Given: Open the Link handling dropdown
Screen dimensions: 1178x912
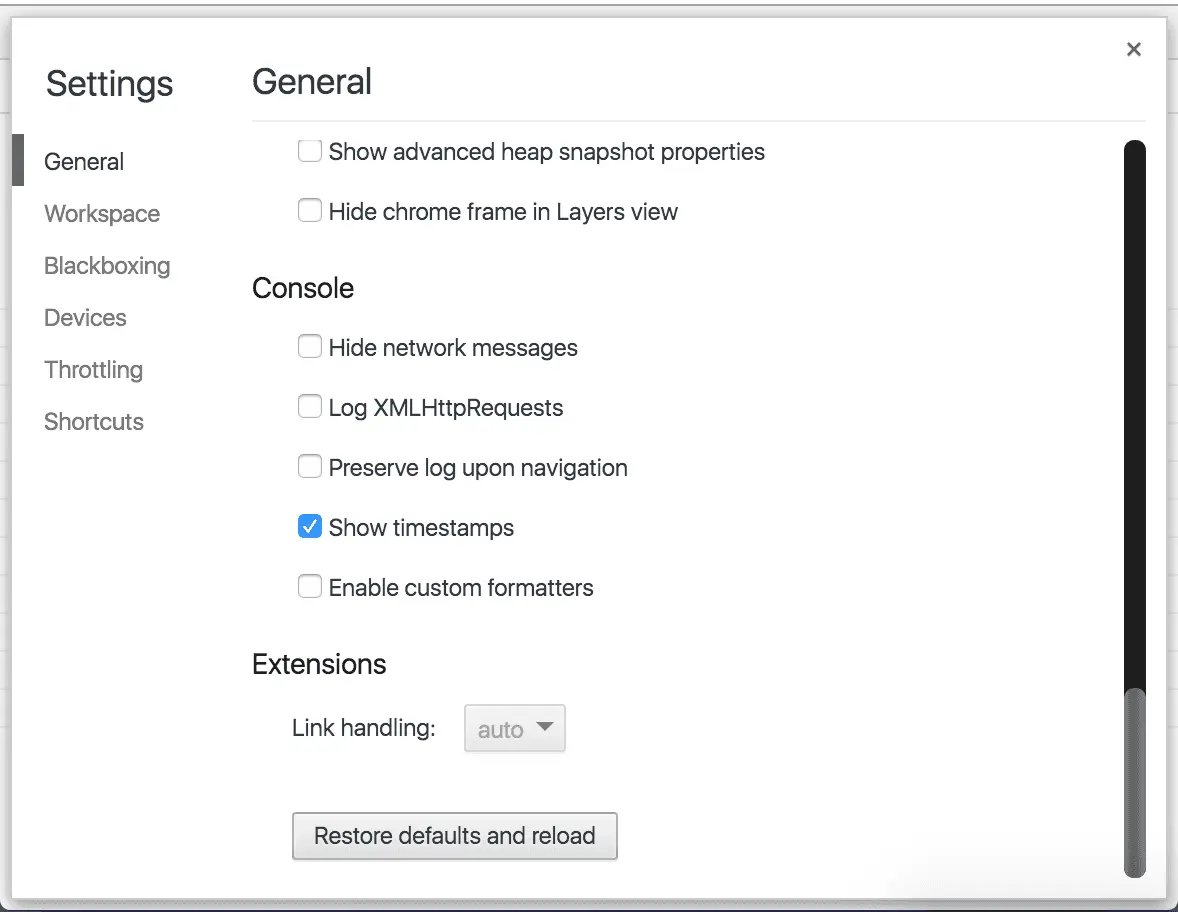Looking at the screenshot, I should pyautogui.click(x=515, y=729).
